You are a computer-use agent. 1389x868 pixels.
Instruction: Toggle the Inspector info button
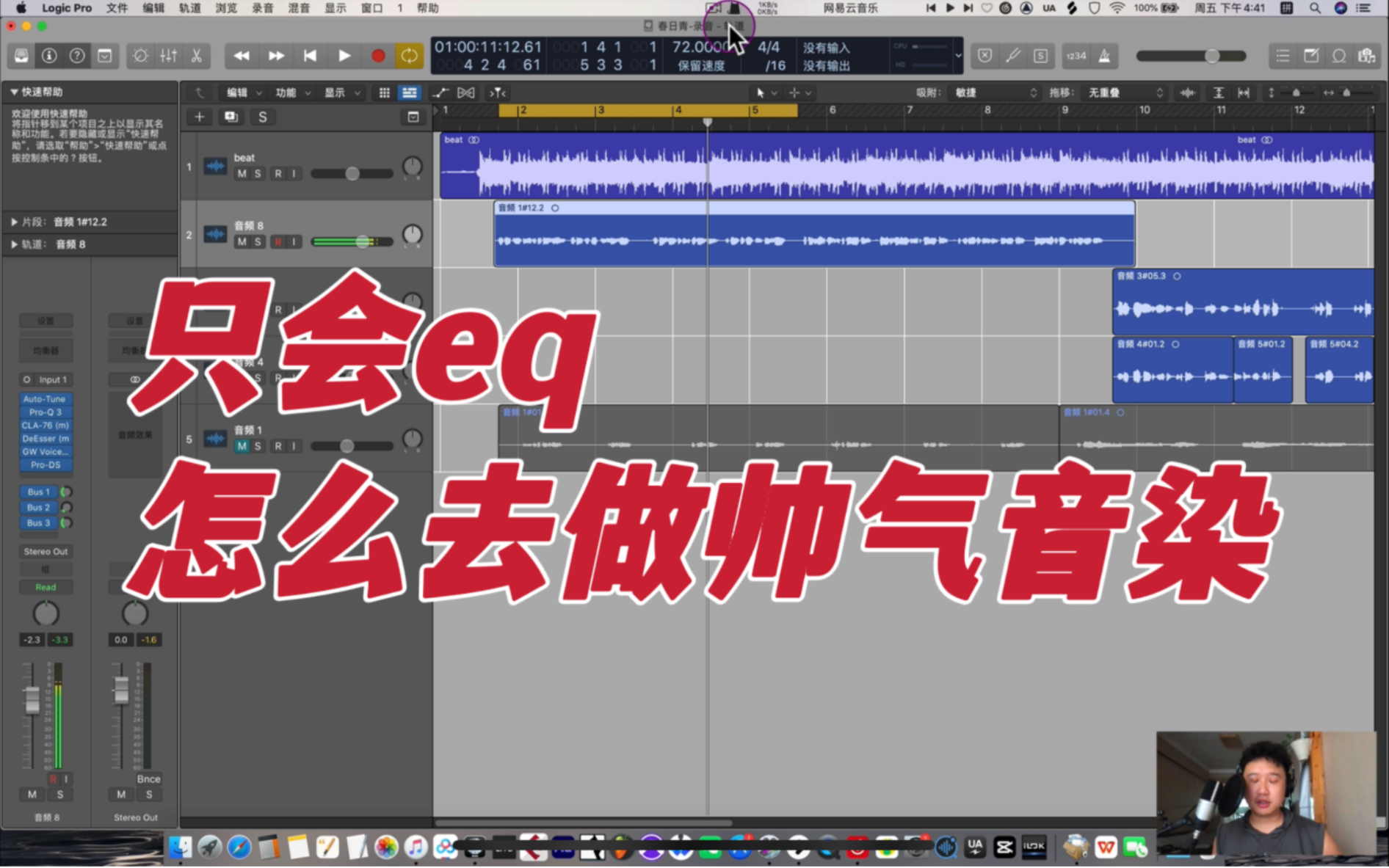[49, 56]
